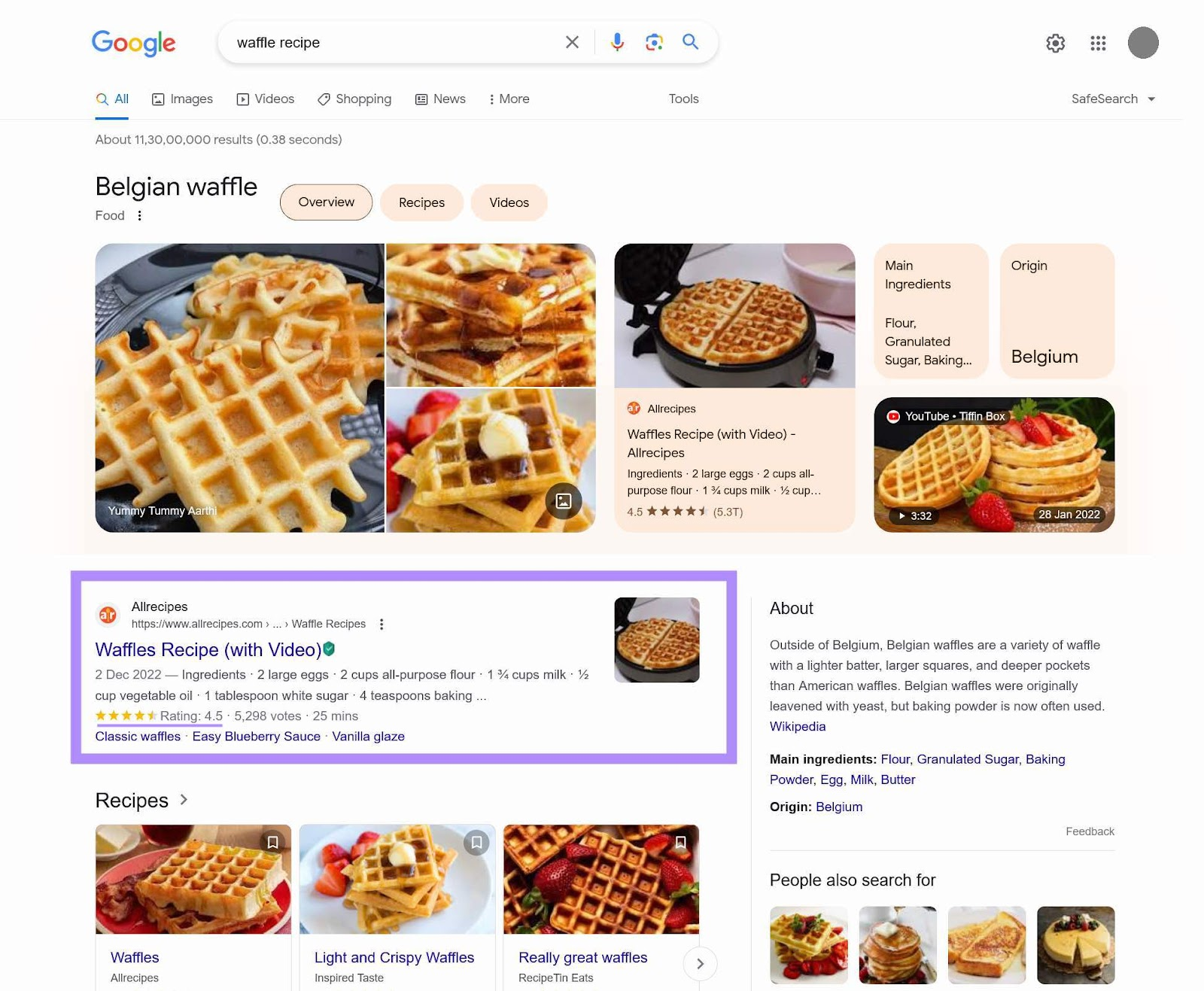This screenshot has height=991, width=1204.
Task: Expand the Food category dropdown arrow
Action: pyautogui.click(x=140, y=215)
